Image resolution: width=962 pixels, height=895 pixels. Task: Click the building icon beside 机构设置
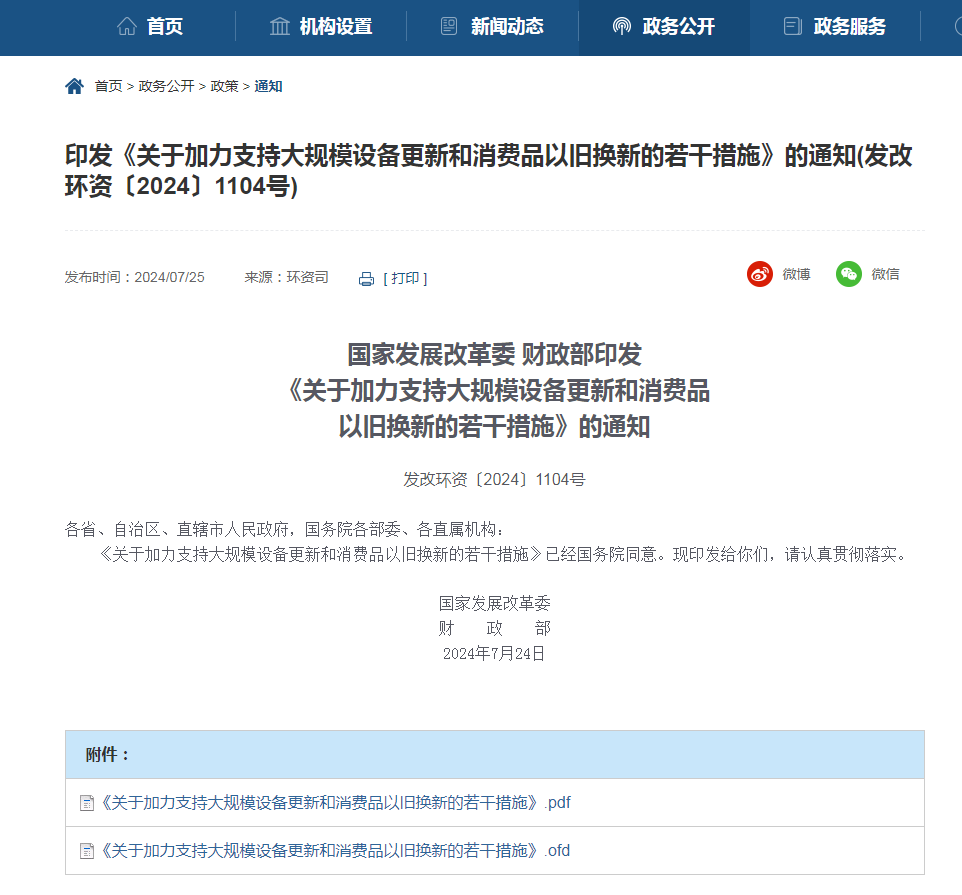[280, 26]
